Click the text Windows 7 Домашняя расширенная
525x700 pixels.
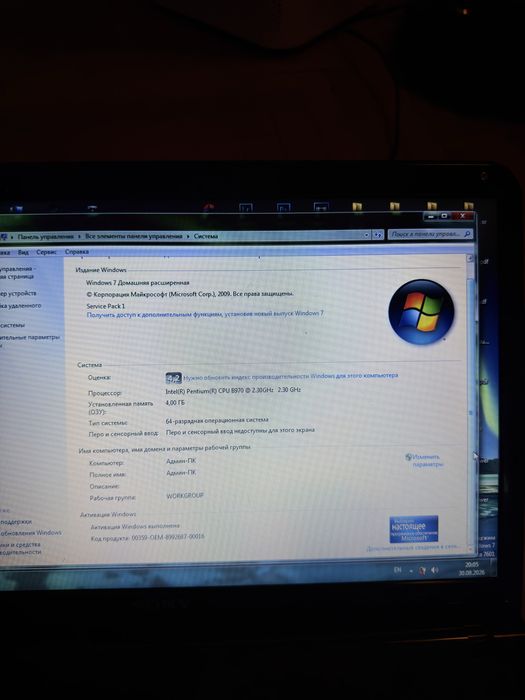coord(138,283)
